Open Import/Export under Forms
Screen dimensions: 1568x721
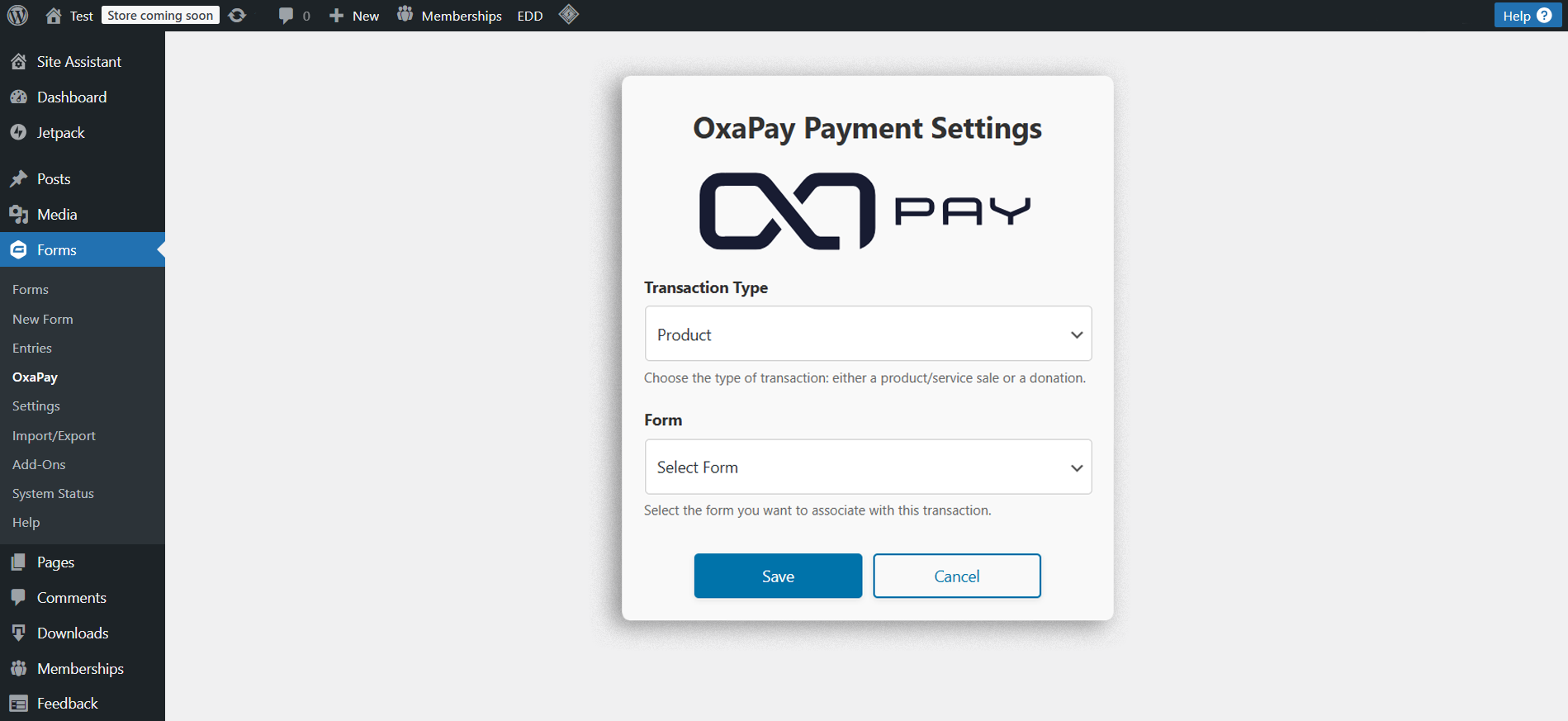pyautogui.click(x=54, y=436)
